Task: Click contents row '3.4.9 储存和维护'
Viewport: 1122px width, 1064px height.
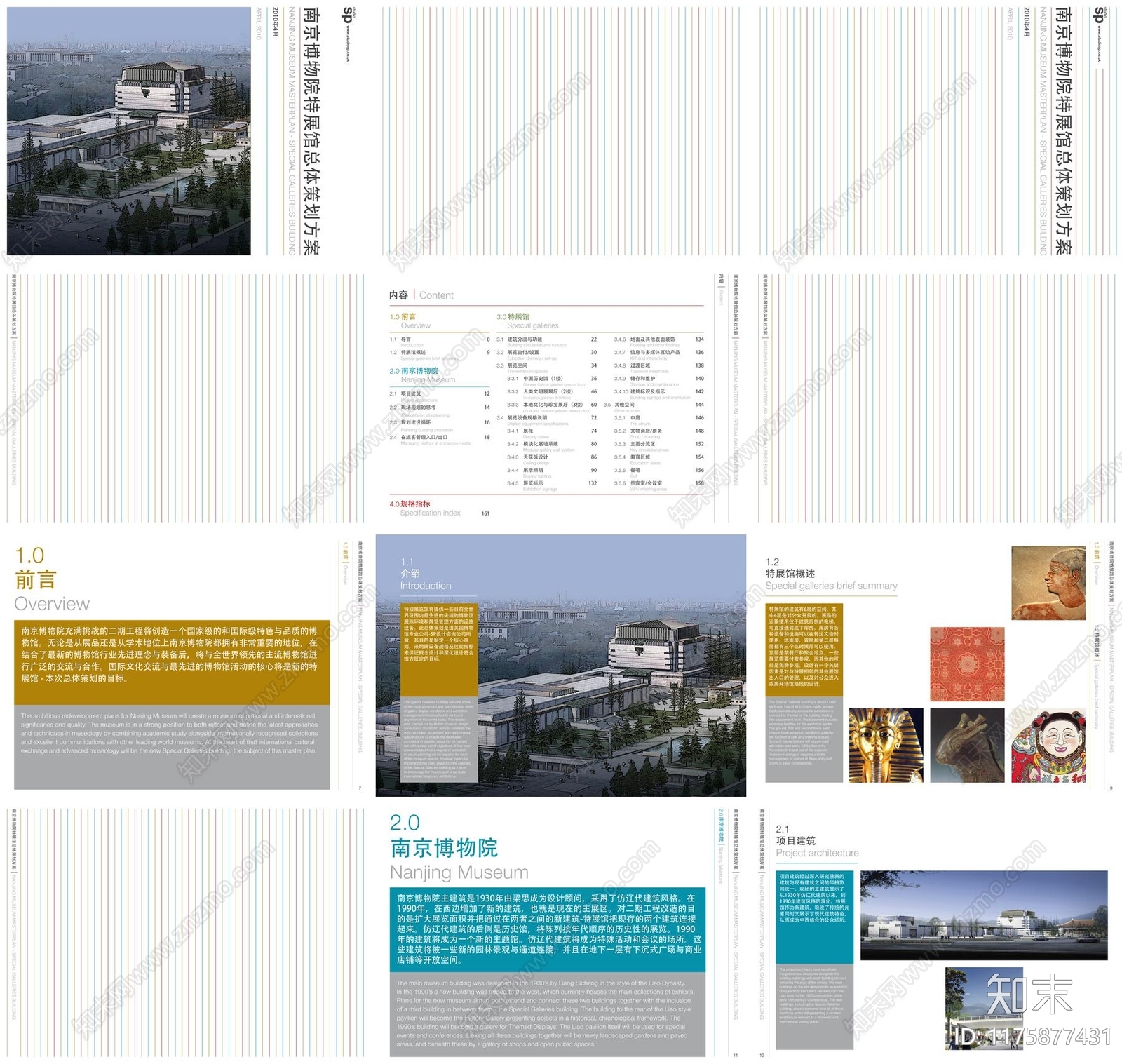Action: (659, 379)
